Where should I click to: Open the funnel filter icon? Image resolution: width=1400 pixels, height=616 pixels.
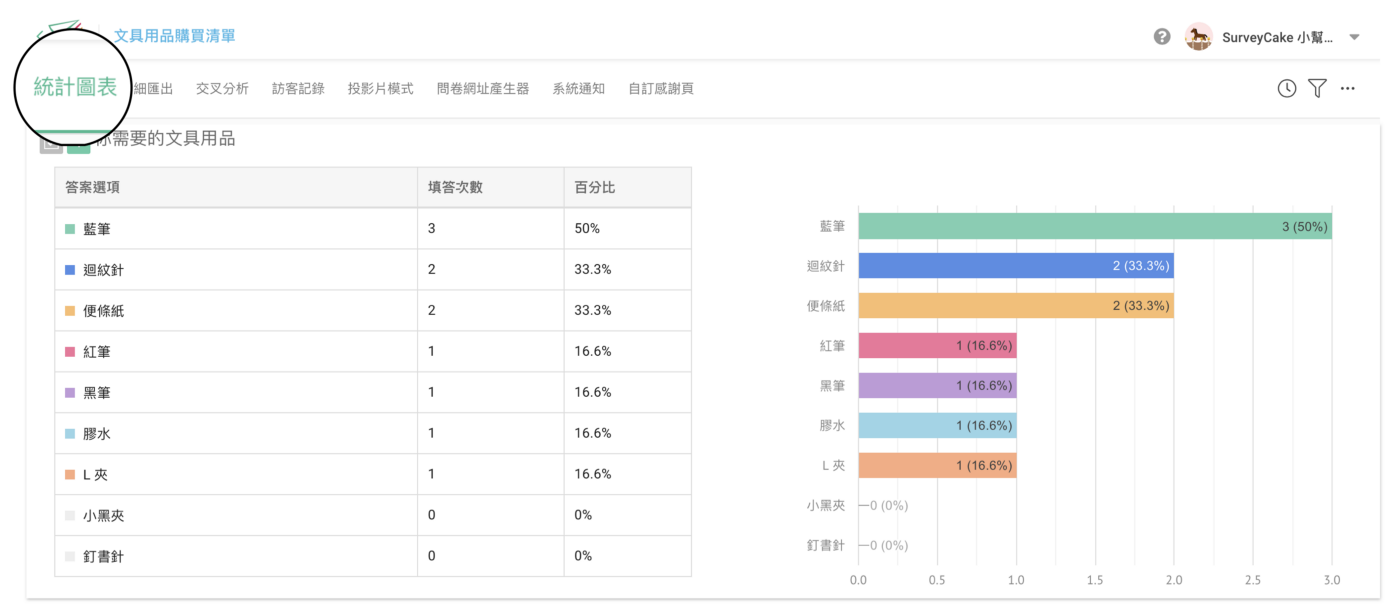pyautogui.click(x=1317, y=89)
